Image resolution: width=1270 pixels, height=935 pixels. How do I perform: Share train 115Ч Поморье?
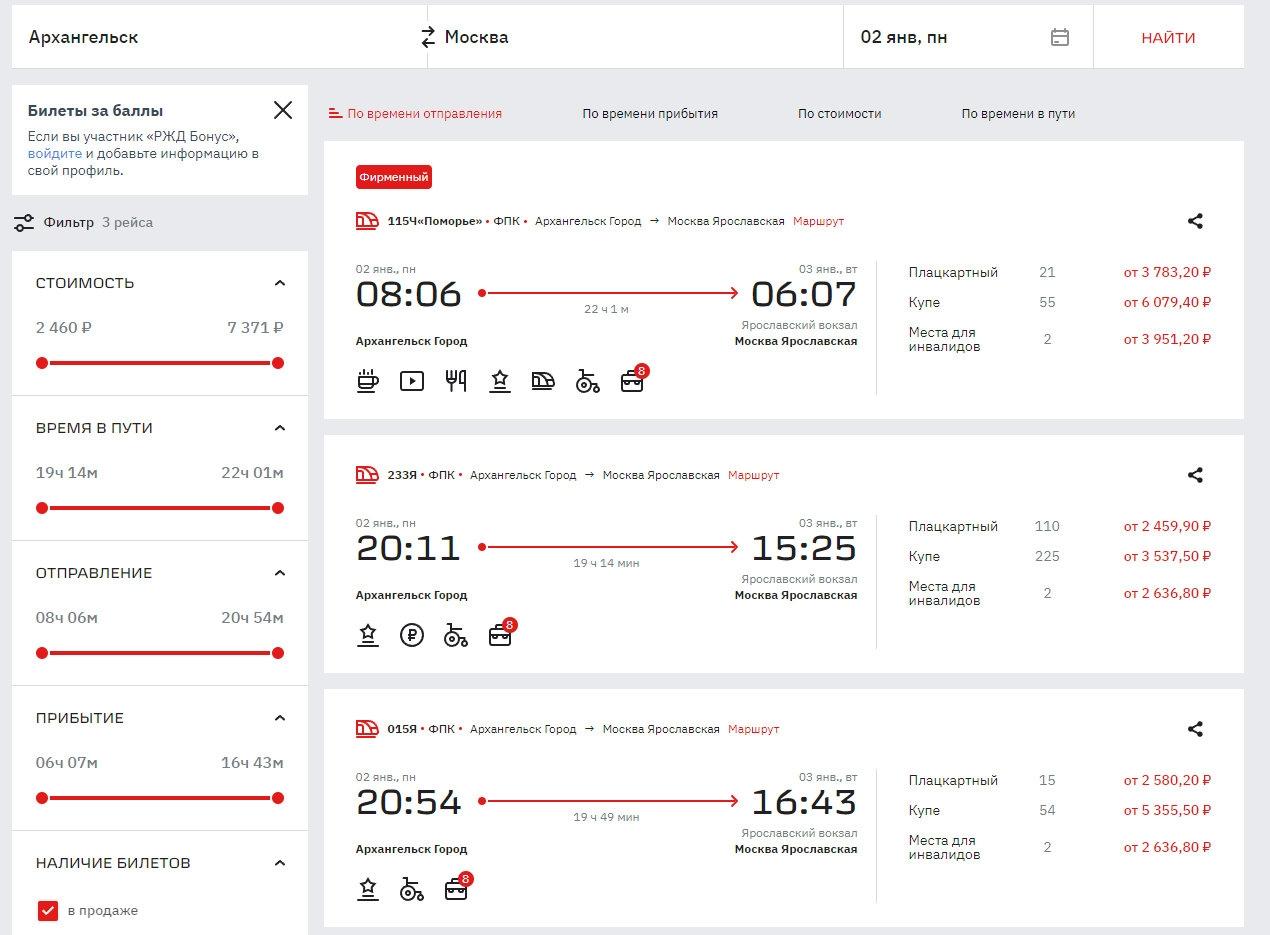pos(1195,222)
